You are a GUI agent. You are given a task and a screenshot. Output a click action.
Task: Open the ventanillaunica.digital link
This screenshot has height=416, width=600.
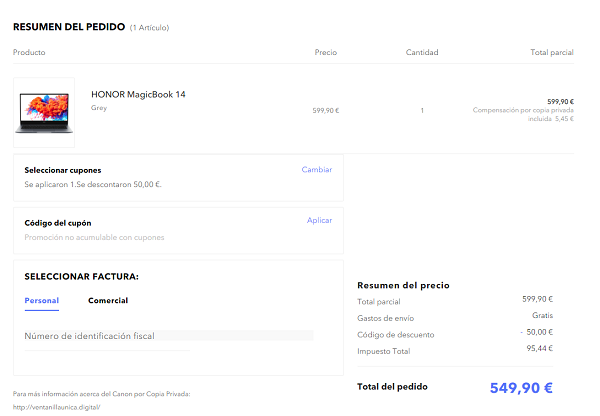57,407
